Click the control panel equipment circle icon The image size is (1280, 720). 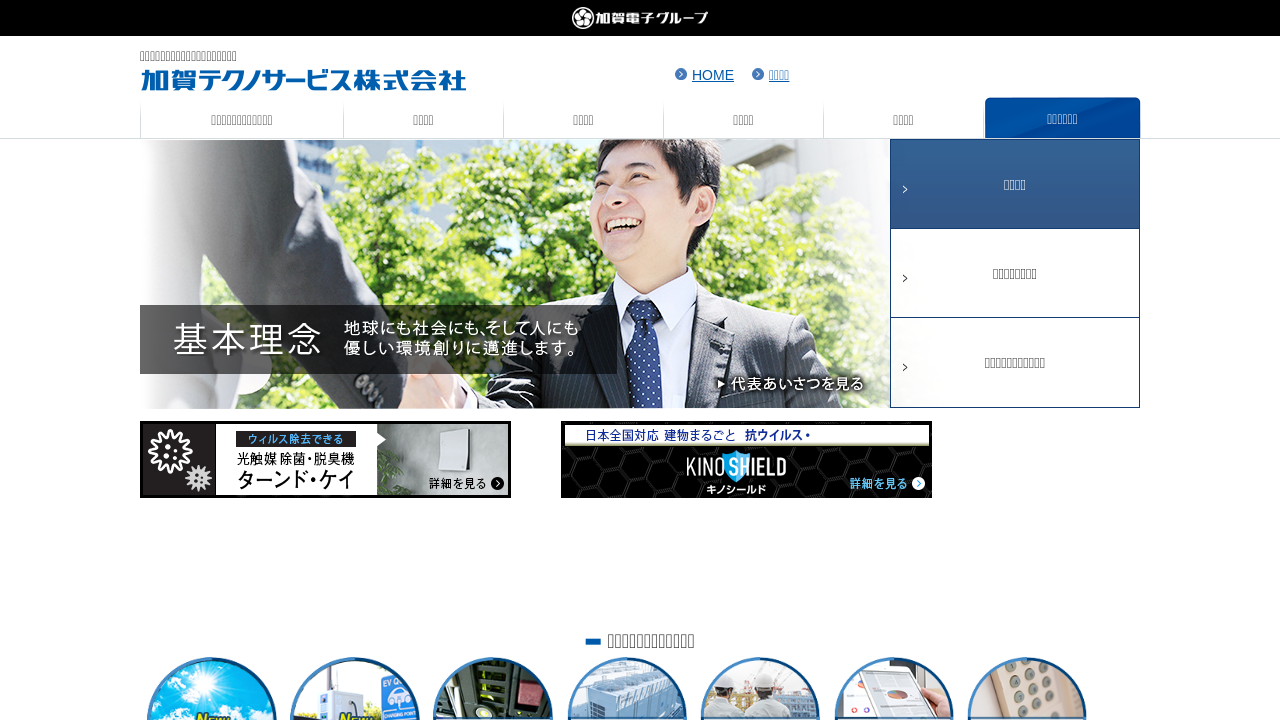click(x=492, y=692)
